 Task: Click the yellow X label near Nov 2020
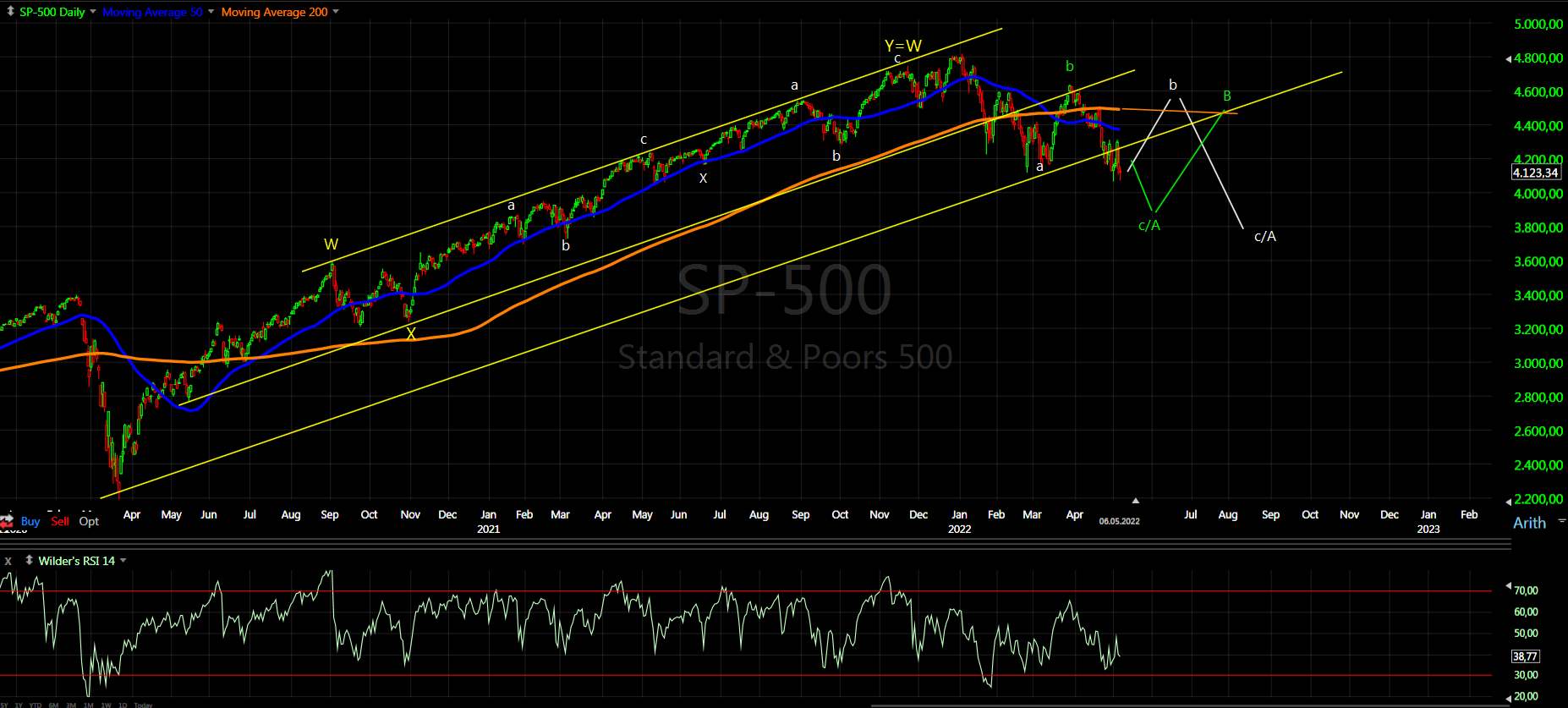[x=411, y=334]
